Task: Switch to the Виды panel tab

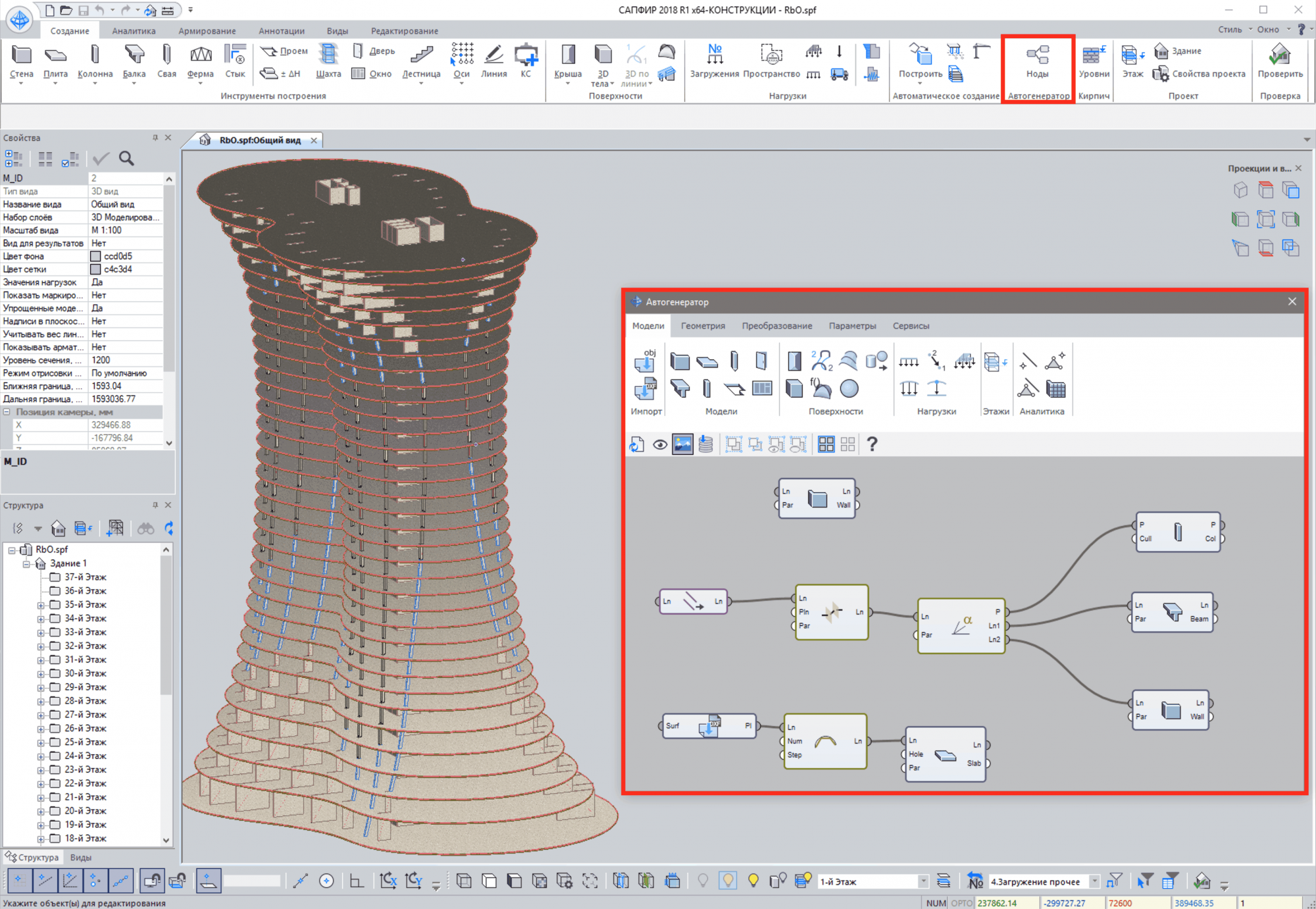Action: click(81, 858)
